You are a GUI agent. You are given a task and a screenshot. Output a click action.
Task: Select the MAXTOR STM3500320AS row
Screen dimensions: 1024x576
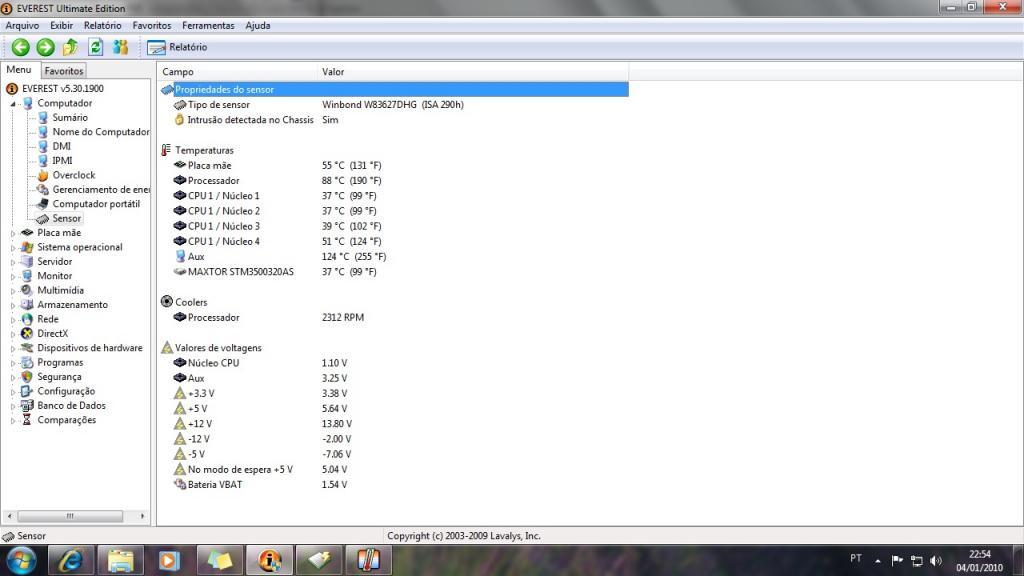tap(394, 272)
